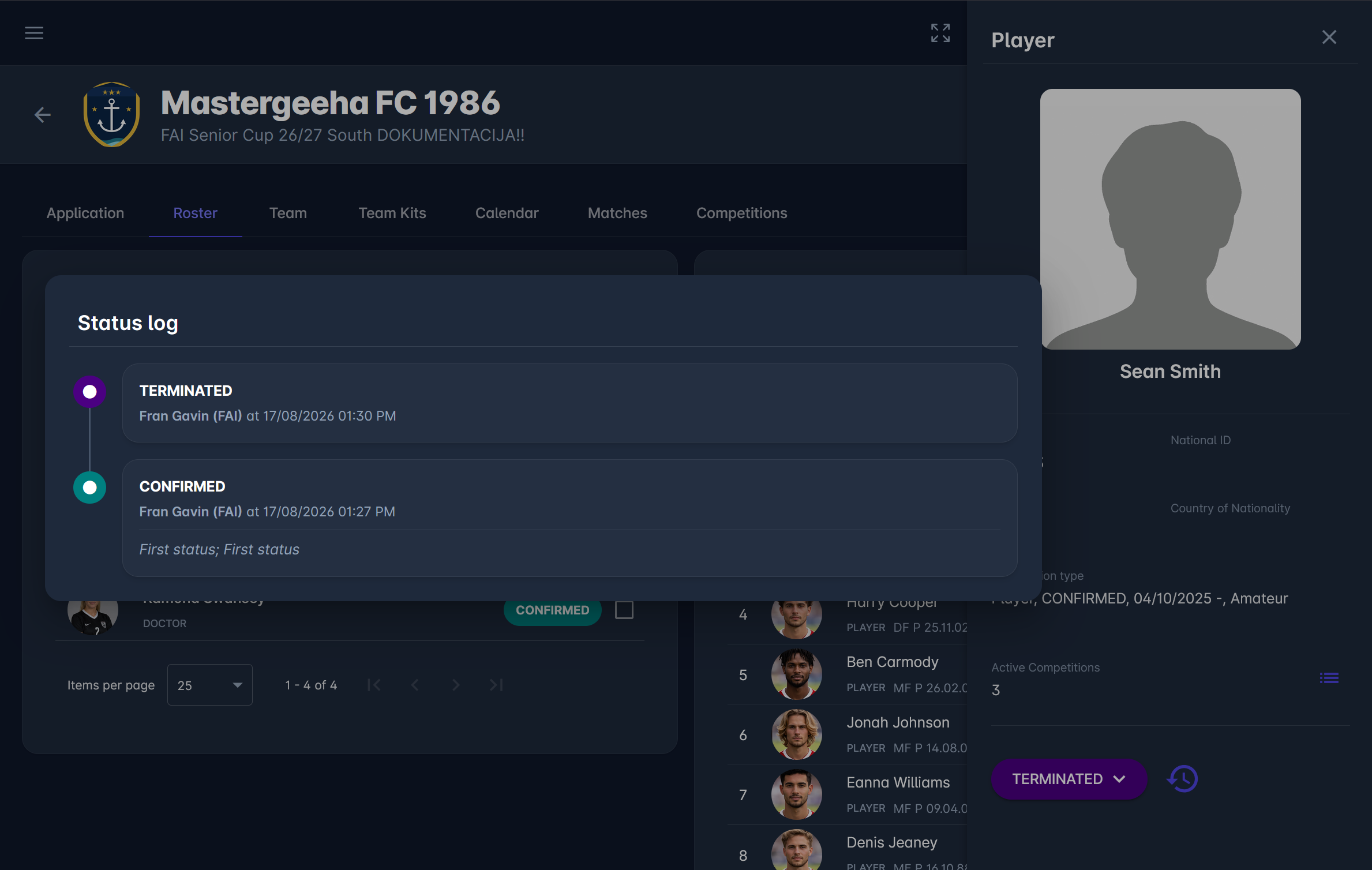This screenshot has height=870, width=1372.
Task: Open the status history clock icon
Action: 1183,779
